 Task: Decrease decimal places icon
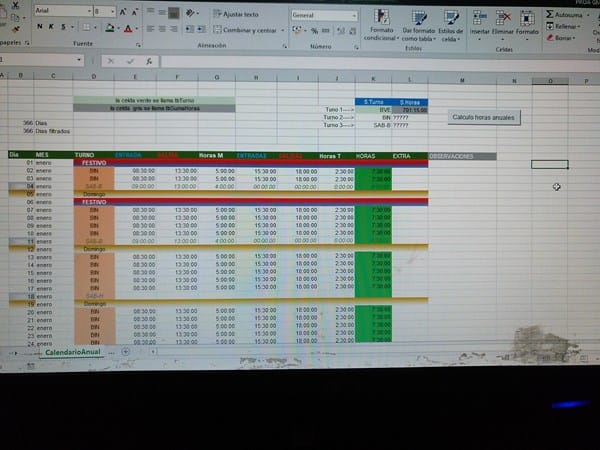(x=352, y=31)
